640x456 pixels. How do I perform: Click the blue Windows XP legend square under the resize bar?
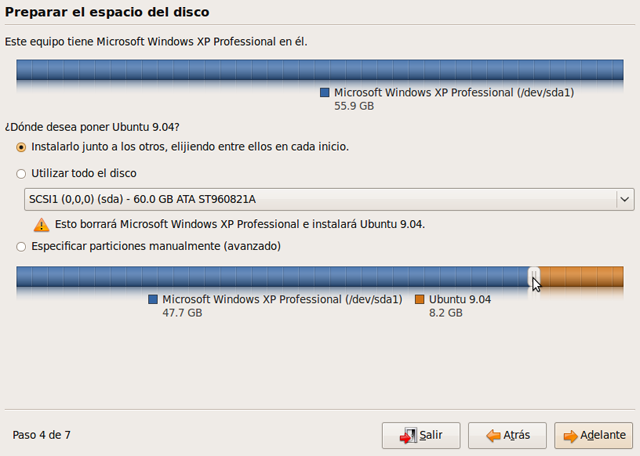pos(153,299)
